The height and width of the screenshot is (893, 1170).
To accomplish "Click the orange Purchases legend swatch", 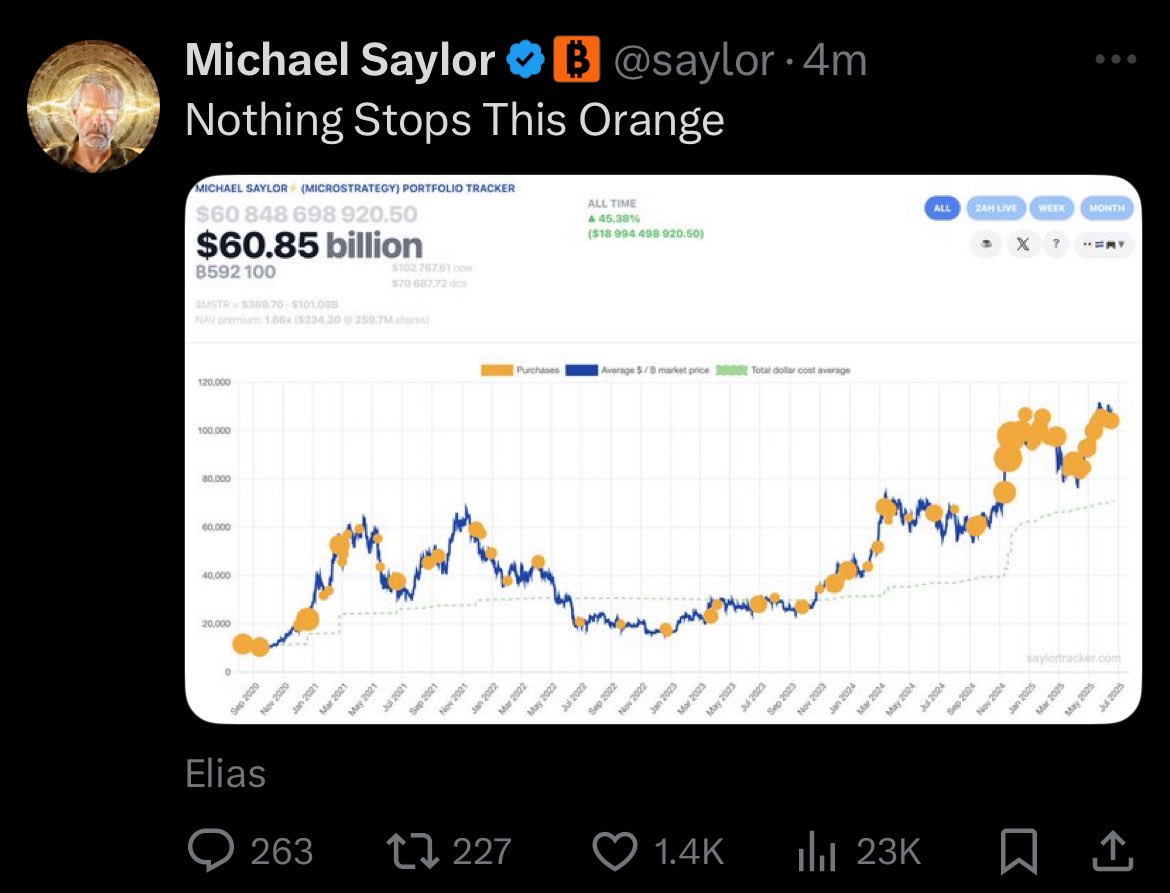I will [x=497, y=370].
